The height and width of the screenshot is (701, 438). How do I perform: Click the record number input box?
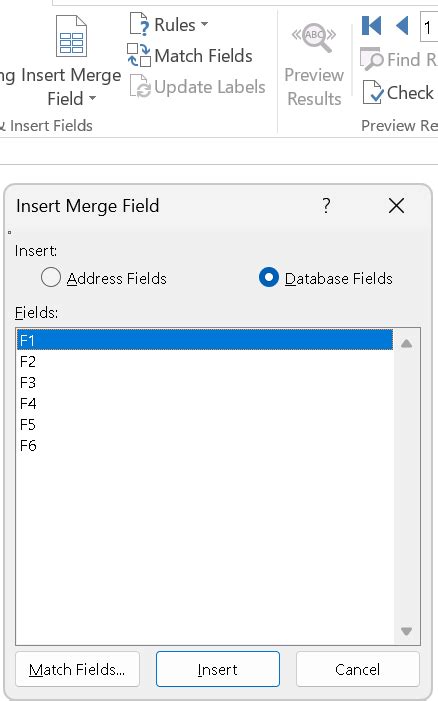429,28
